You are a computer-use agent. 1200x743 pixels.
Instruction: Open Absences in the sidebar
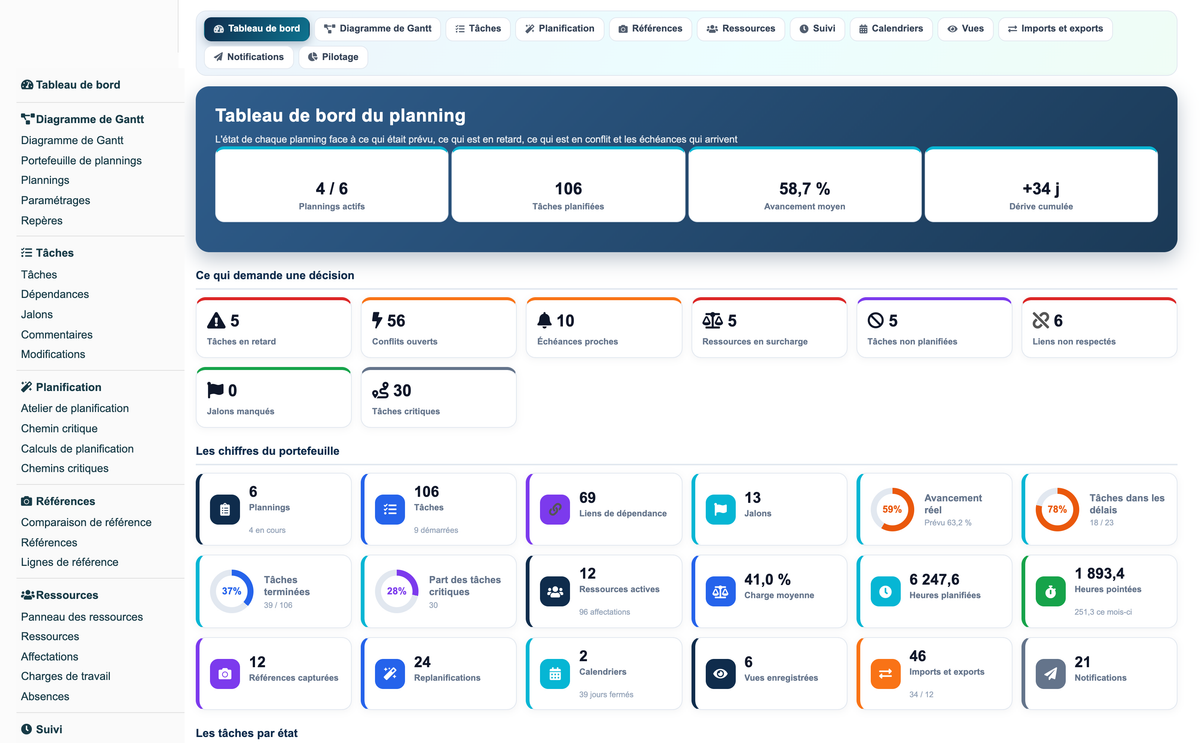click(x=45, y=697)
